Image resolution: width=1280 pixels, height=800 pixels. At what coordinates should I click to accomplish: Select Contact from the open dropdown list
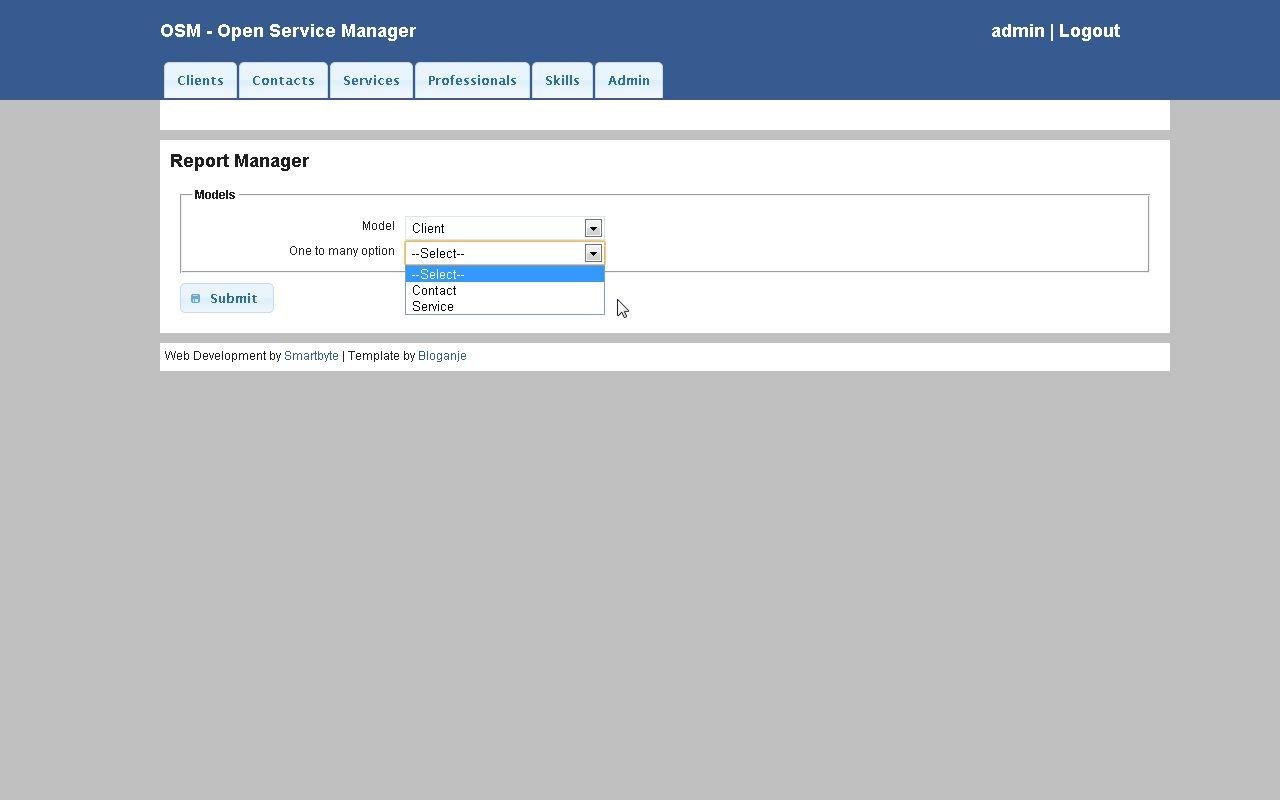coord(434,290)
